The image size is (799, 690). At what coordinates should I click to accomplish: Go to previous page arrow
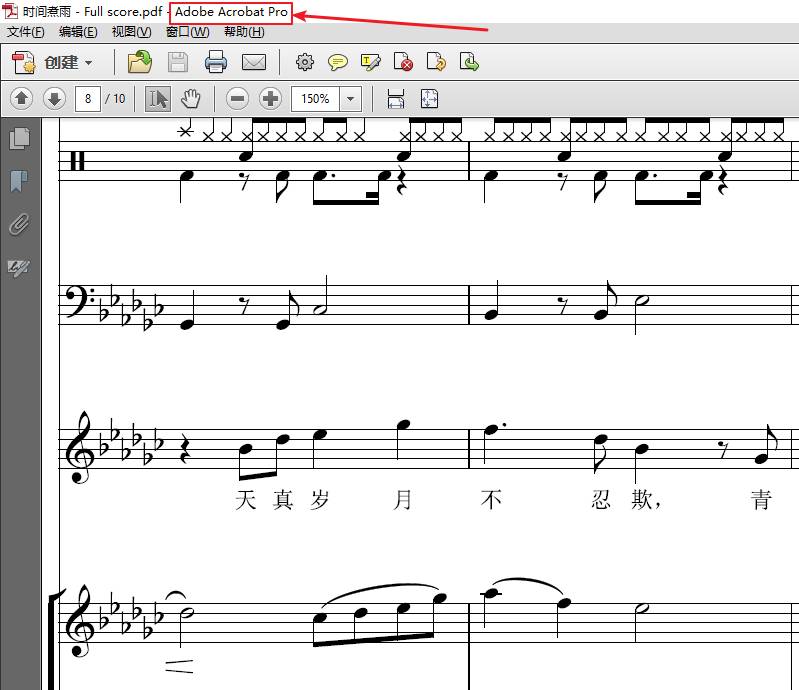point(21,98)
